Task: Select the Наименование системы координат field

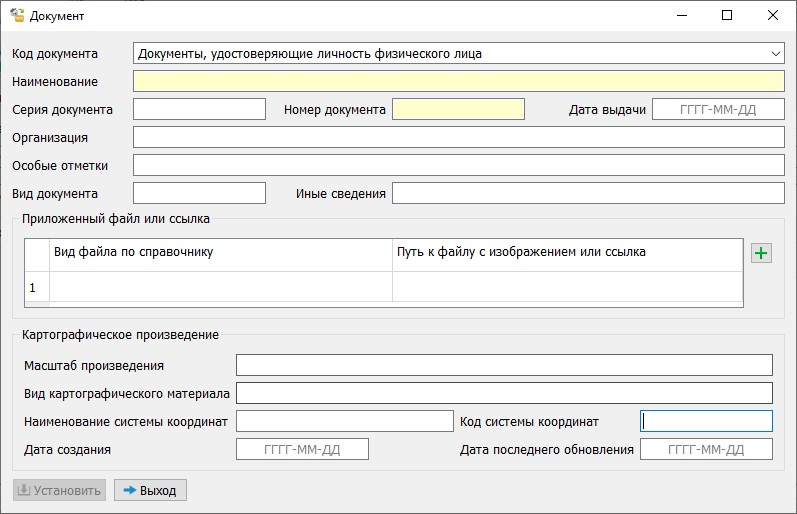Action: coord(344,421)
